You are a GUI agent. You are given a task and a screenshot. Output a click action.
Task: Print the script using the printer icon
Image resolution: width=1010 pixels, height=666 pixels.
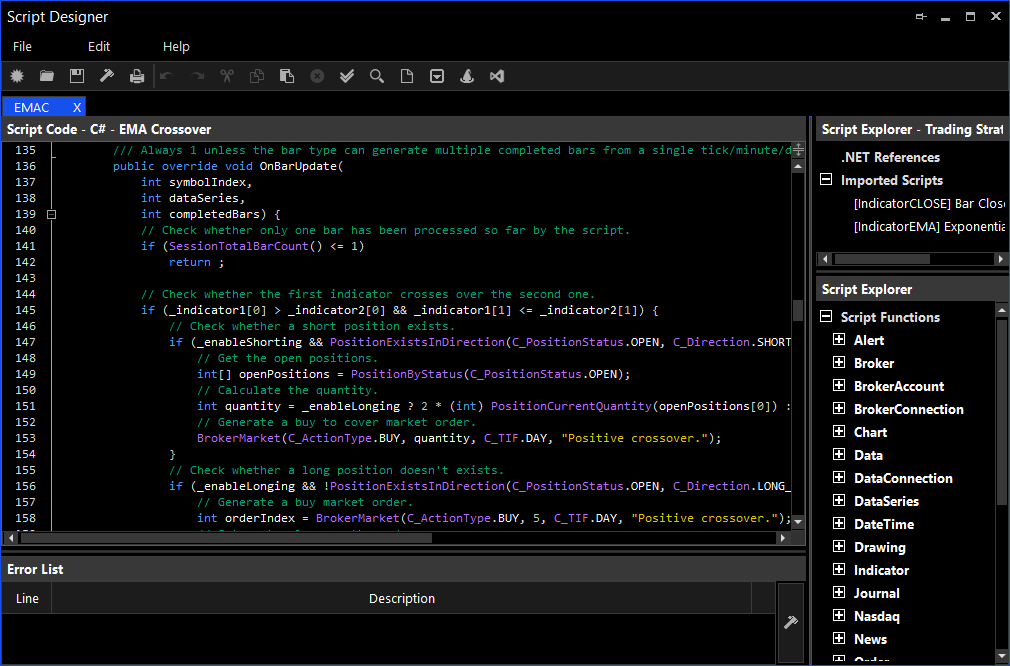tap(137, 76)
